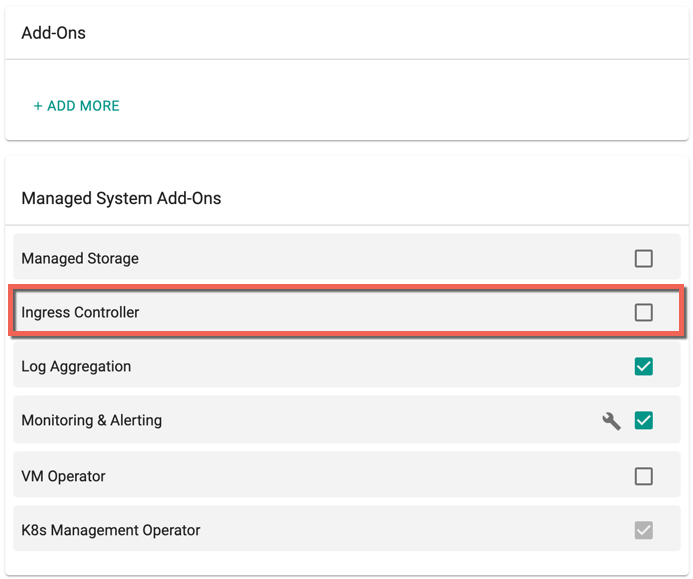Click the Managed System Add-Ons heading
693x579 pixels.
click(x=121, y=198)
